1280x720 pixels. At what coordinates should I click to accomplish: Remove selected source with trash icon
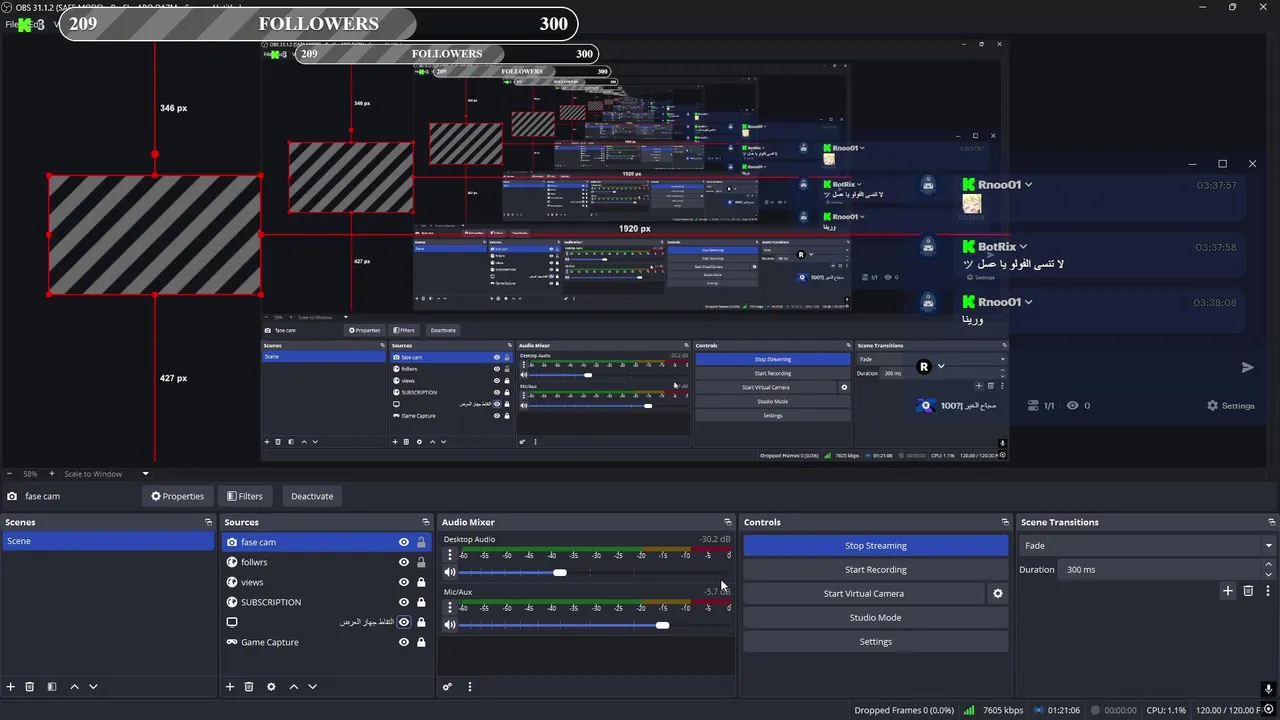(249, 687)
